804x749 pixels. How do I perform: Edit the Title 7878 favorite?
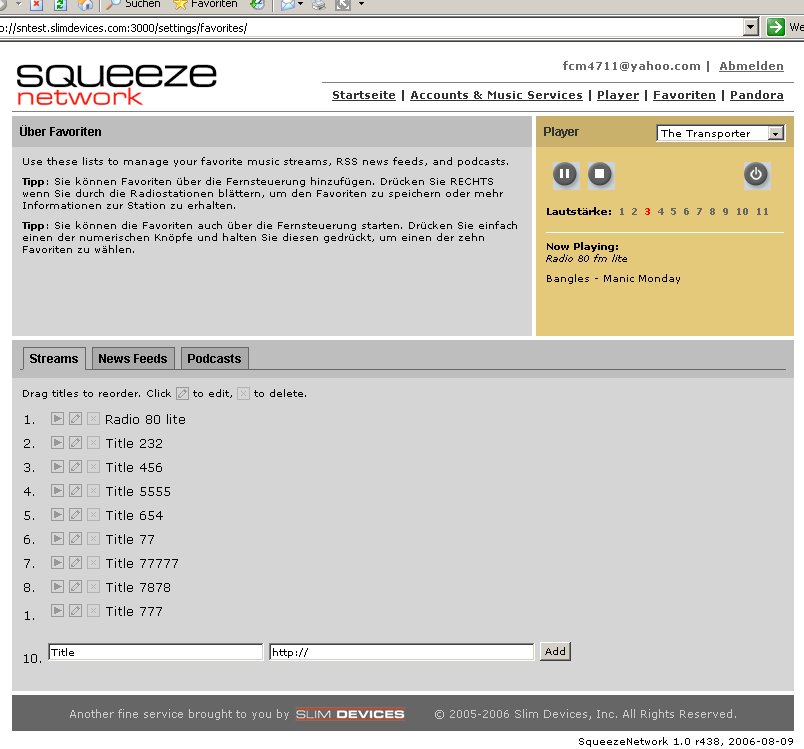(75, 587)
